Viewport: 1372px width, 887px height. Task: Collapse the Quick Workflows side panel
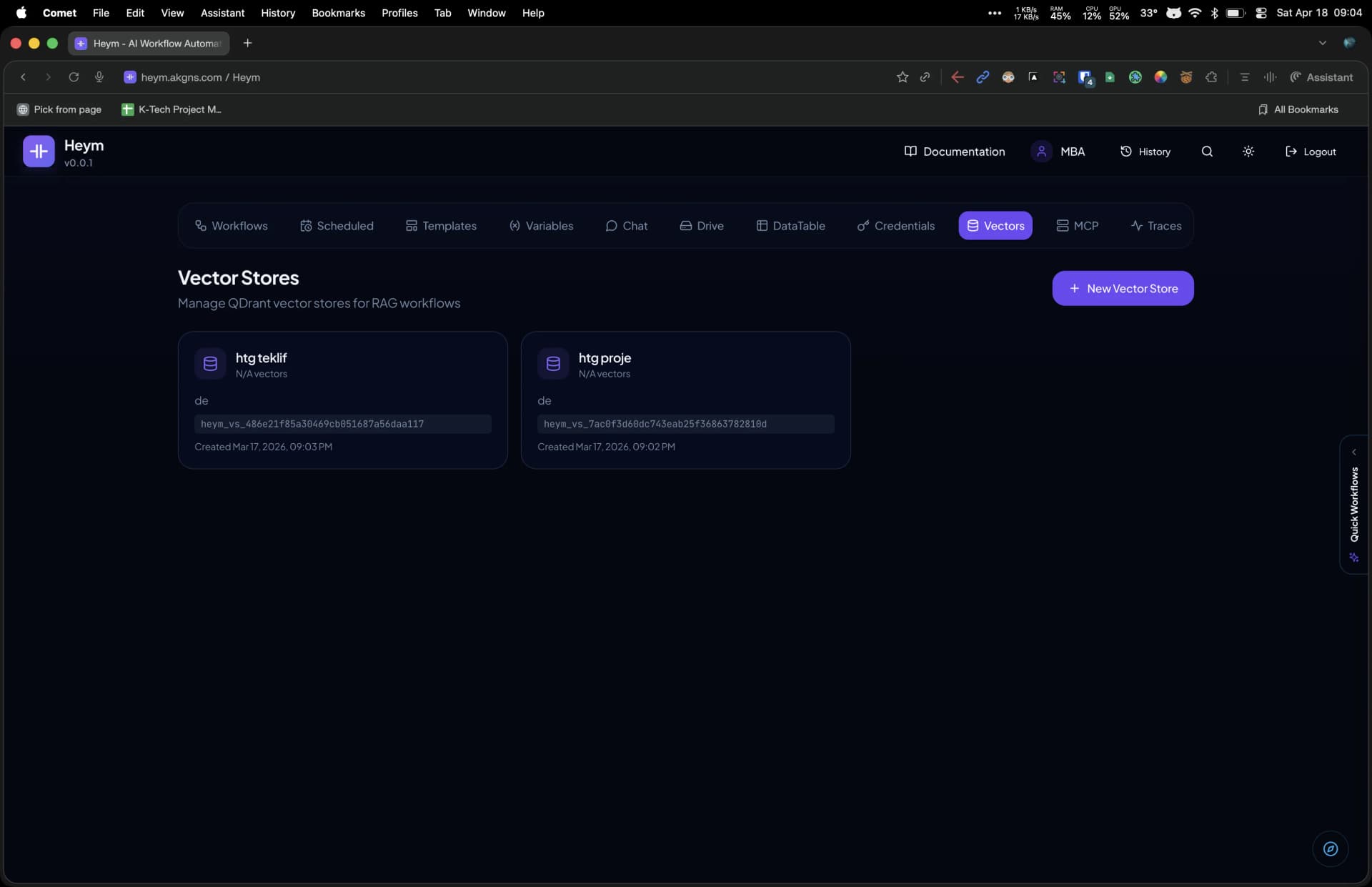coord(1354,451)
